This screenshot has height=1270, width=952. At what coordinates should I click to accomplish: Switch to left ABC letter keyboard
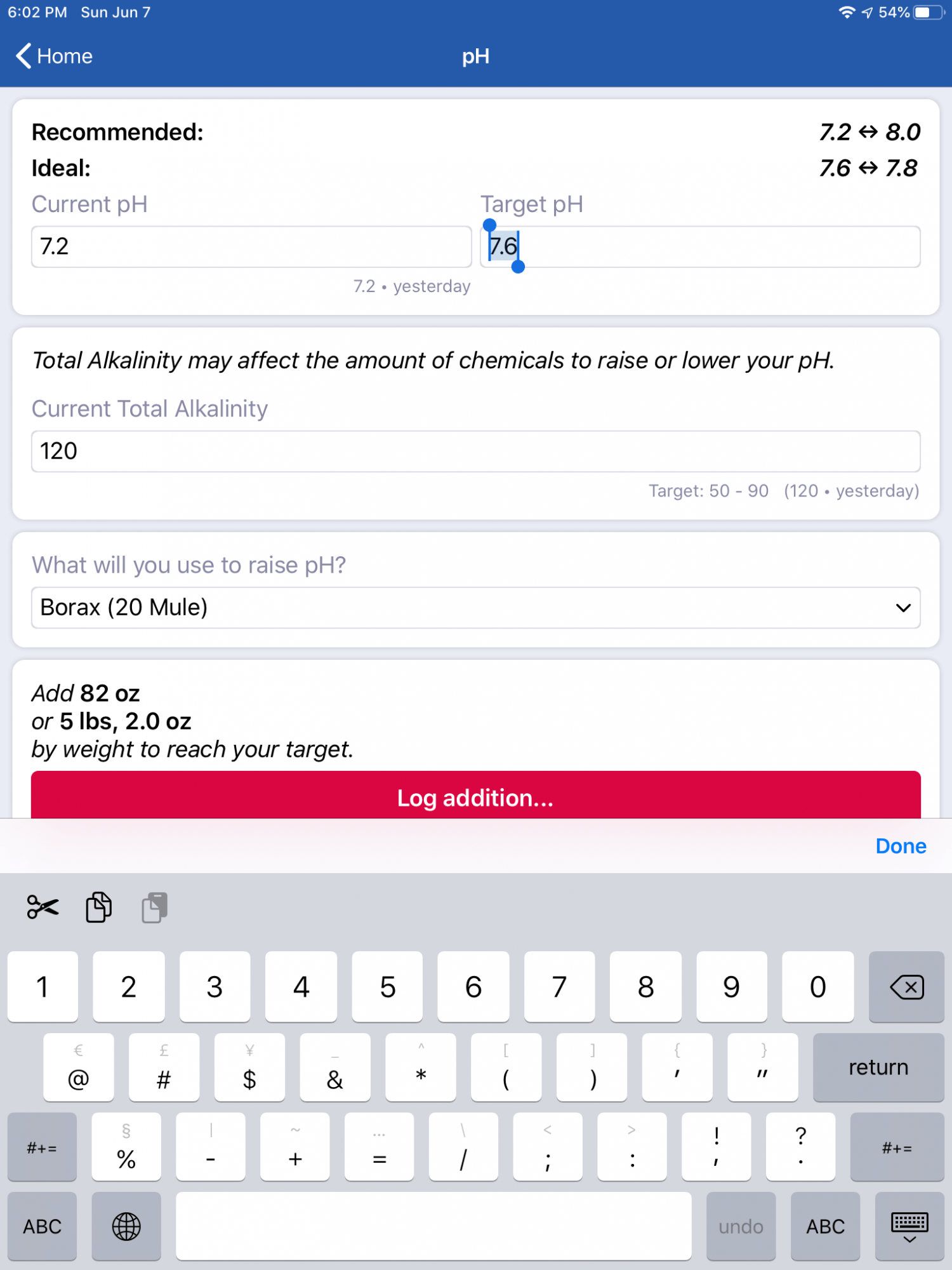pos(42,1226)
